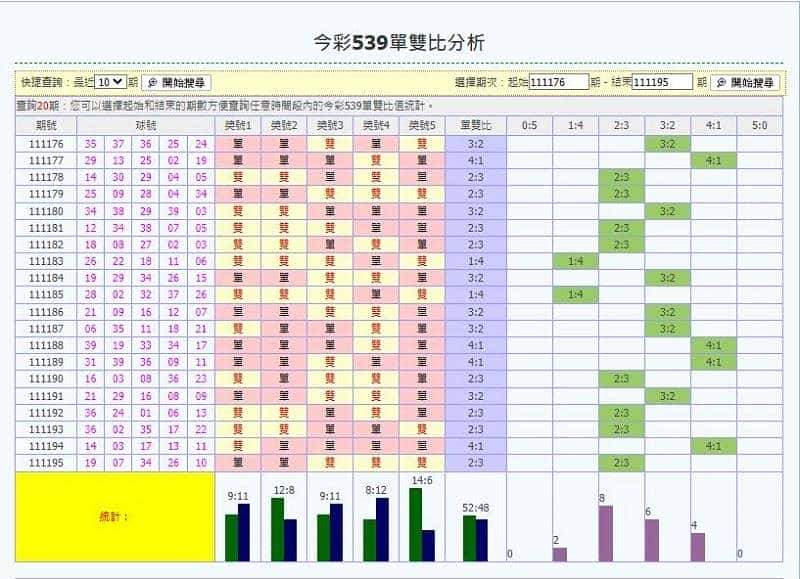Click the 2:3 column header
Viewport: 800px width, 579px height.
(621, 125)
